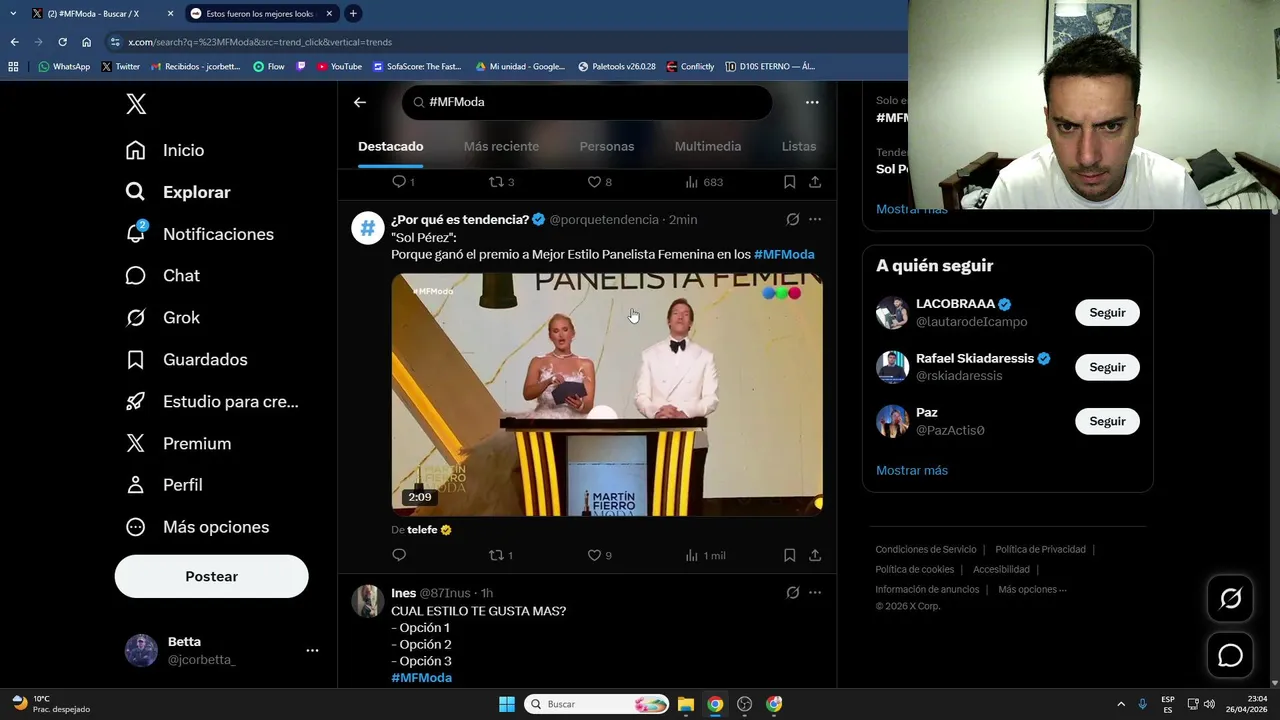Open Política de Privacidad link
Screen dimensions: 1280x720
[1040, 549]
